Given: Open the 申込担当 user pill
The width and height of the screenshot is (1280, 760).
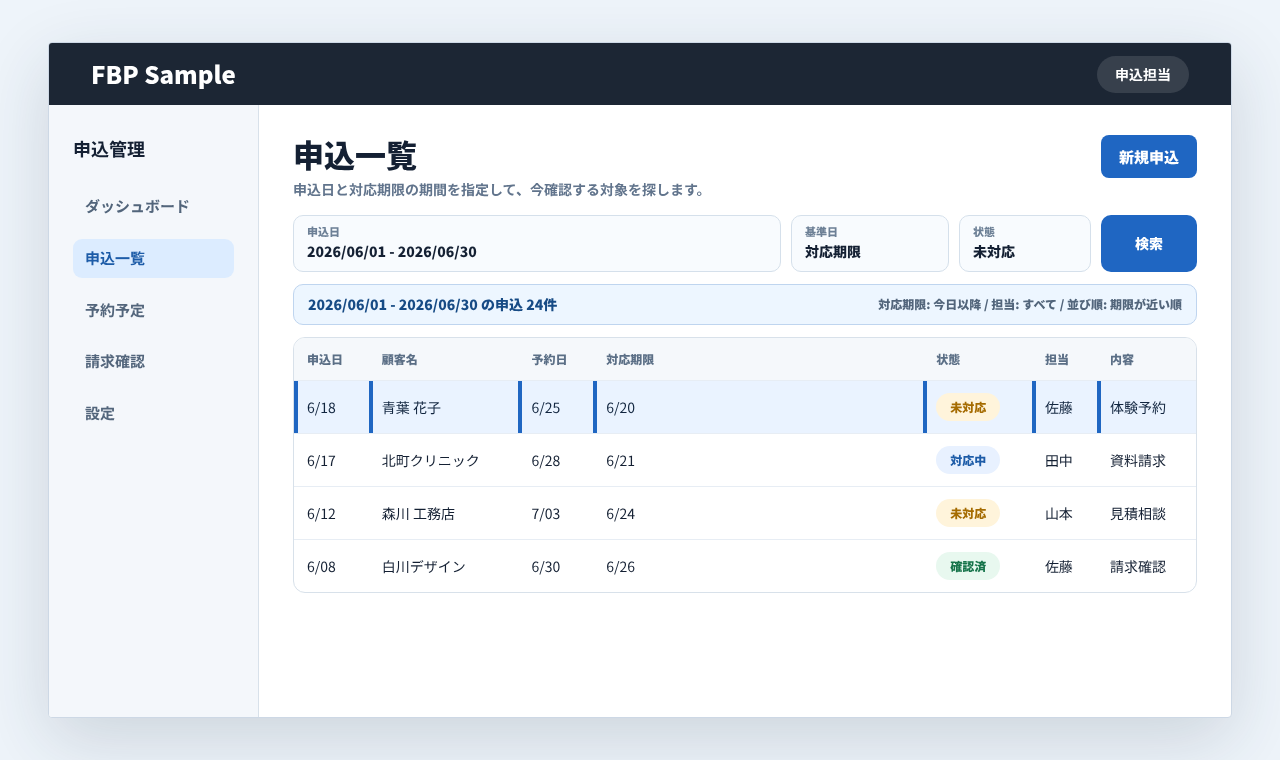Looking at the screenshot, I should (x=1142, y=75).
